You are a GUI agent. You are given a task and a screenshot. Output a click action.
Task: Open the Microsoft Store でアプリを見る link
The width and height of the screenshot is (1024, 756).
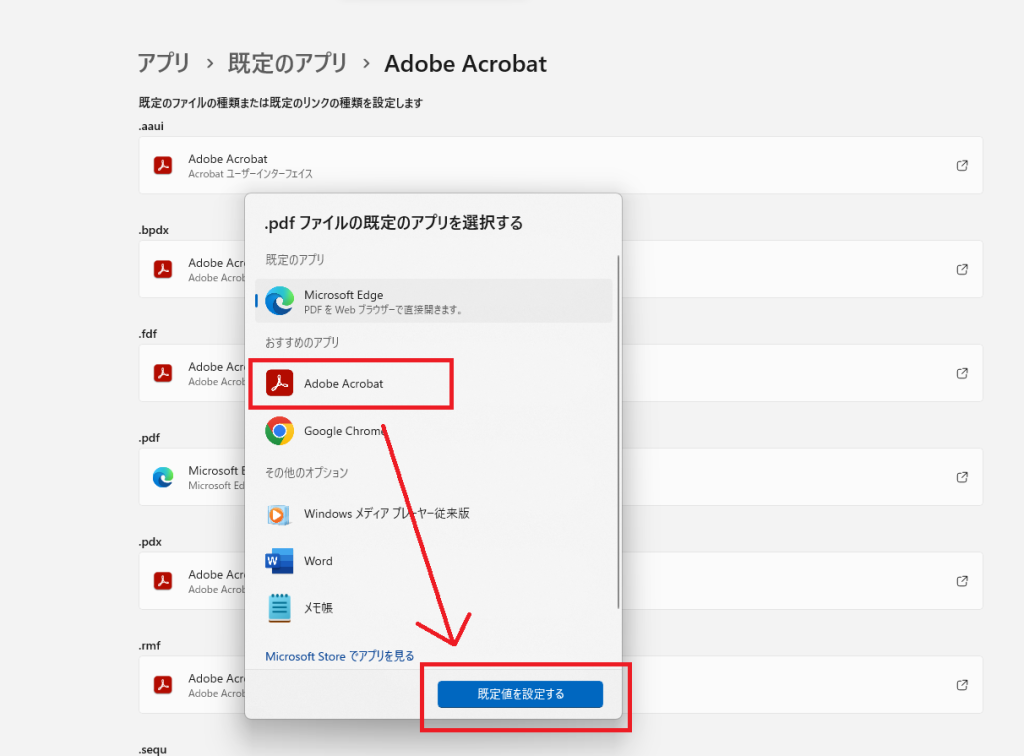coord(340,656)
